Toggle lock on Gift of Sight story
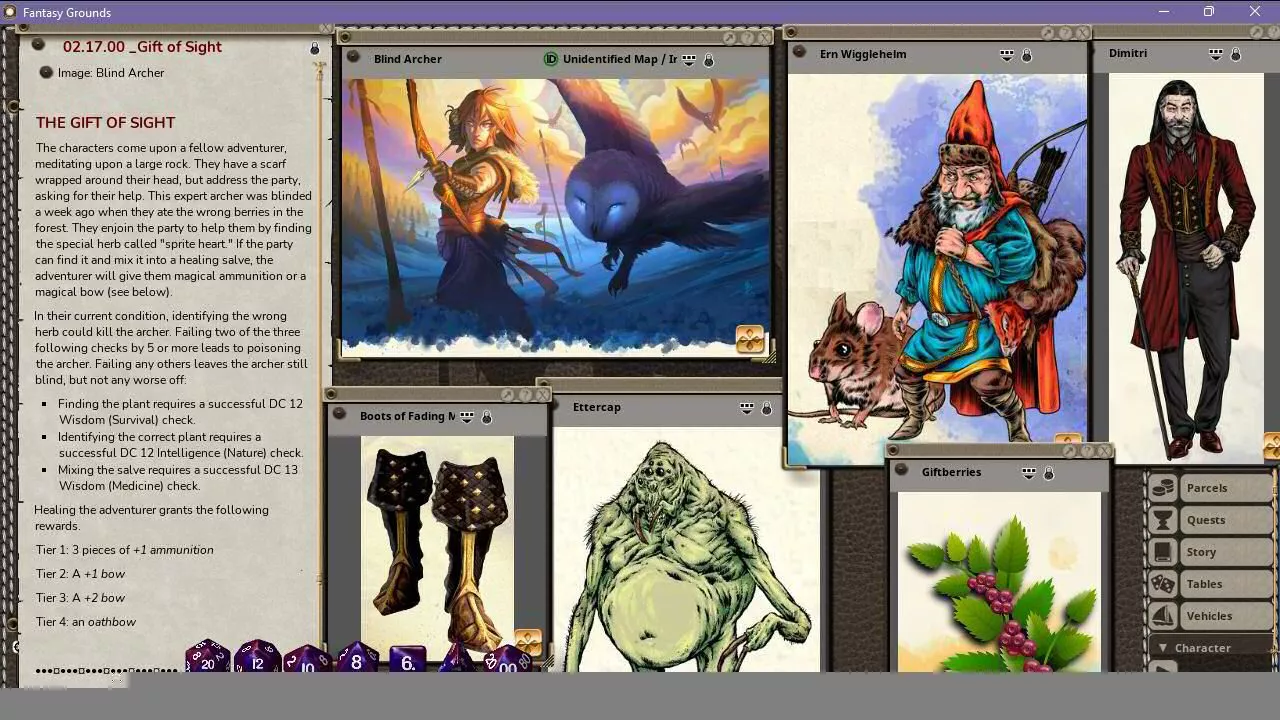 tap(315, 48)
